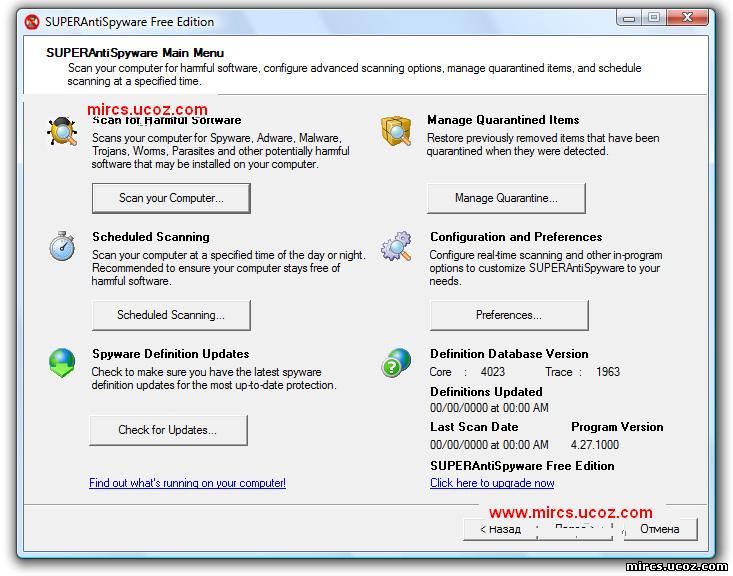
Task: Click the quarantine box icon
Action: click(396, 131)
